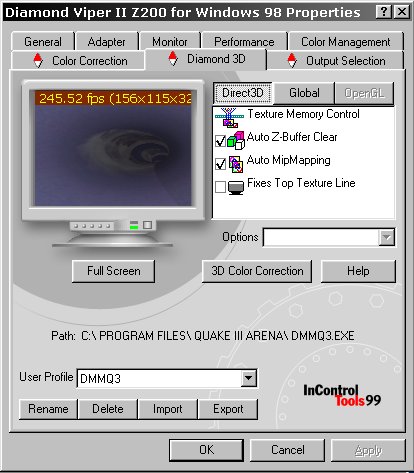Viewport: 414px width, 473px height.
Task: Click the Fixes Top Texture Line monitor icon
Action: [x=236, y=187]
